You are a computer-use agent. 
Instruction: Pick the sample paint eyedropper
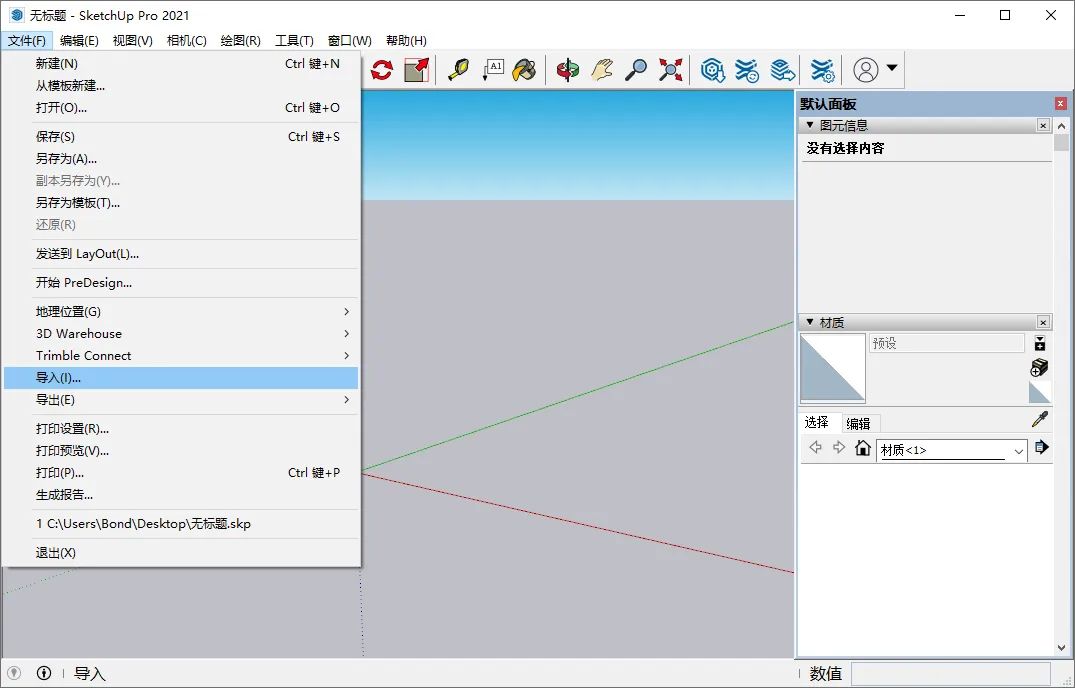1039,419
